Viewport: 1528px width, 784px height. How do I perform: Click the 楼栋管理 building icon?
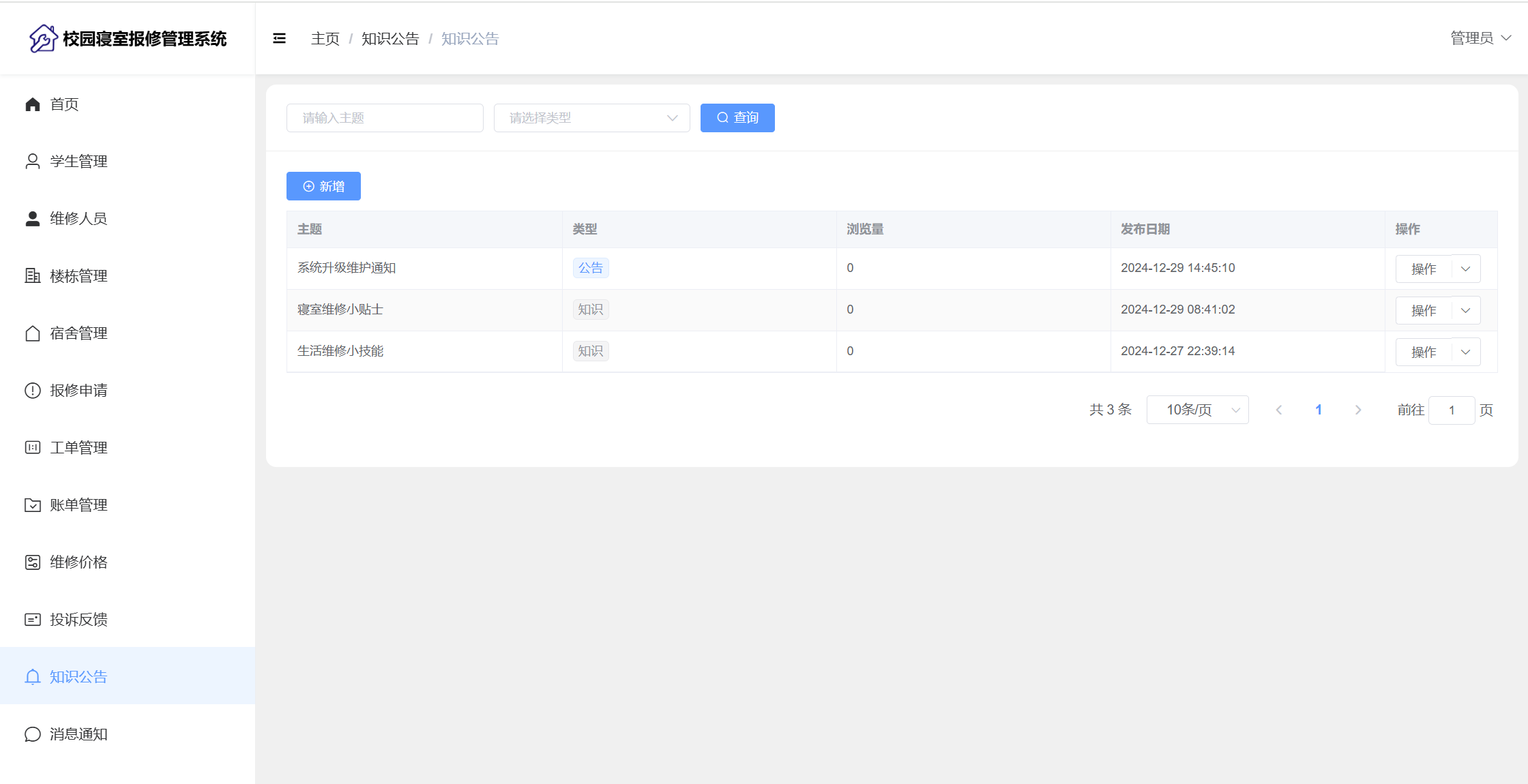[33, 276]
